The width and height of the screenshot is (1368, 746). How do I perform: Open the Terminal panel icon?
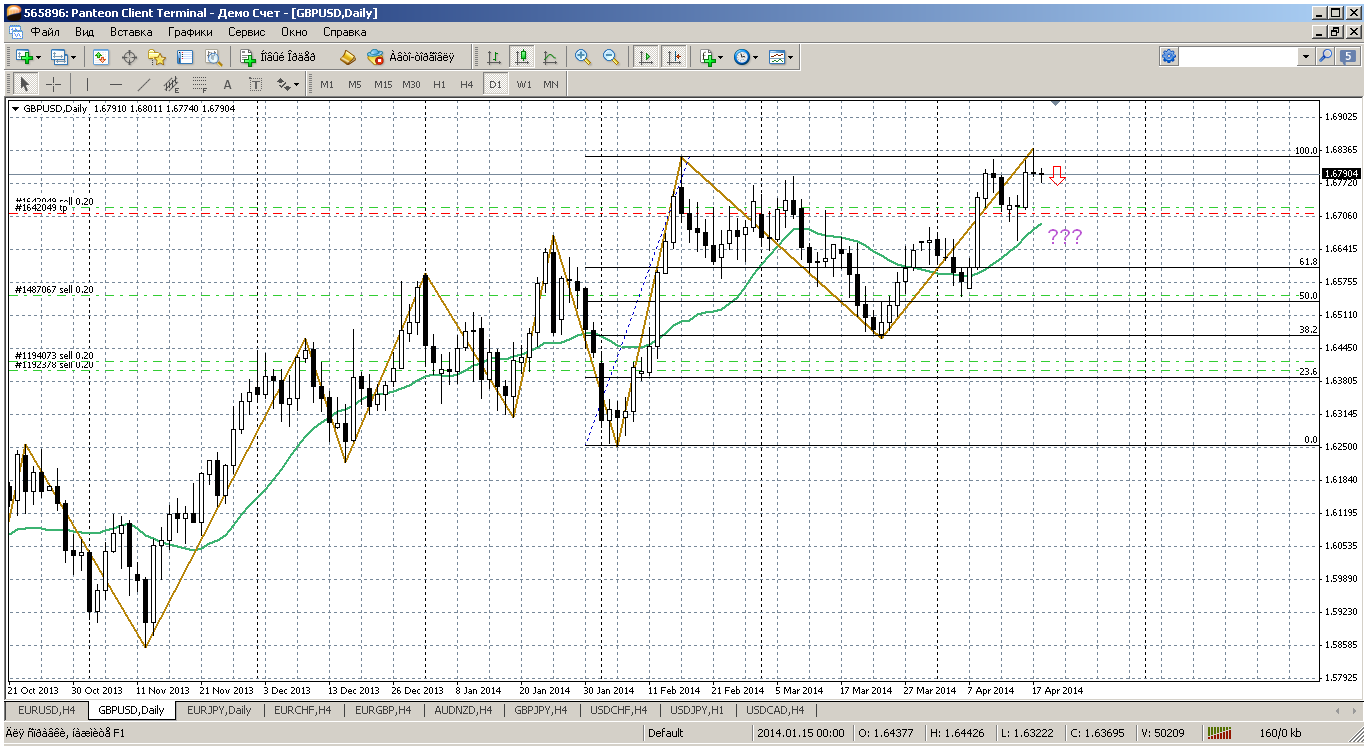point(185,57)
